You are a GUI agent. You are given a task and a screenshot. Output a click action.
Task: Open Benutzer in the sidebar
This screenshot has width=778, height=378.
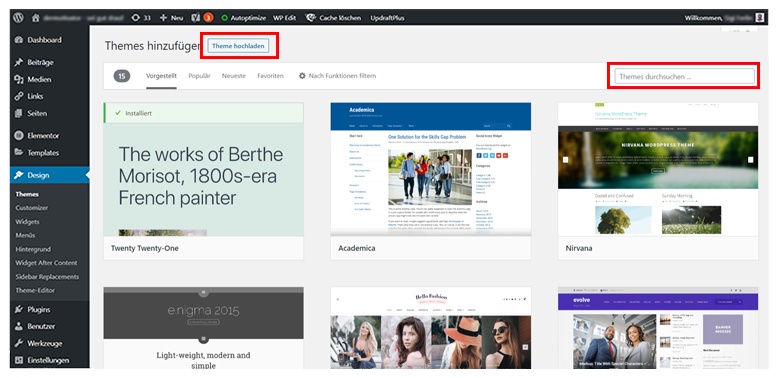[50, 326]
